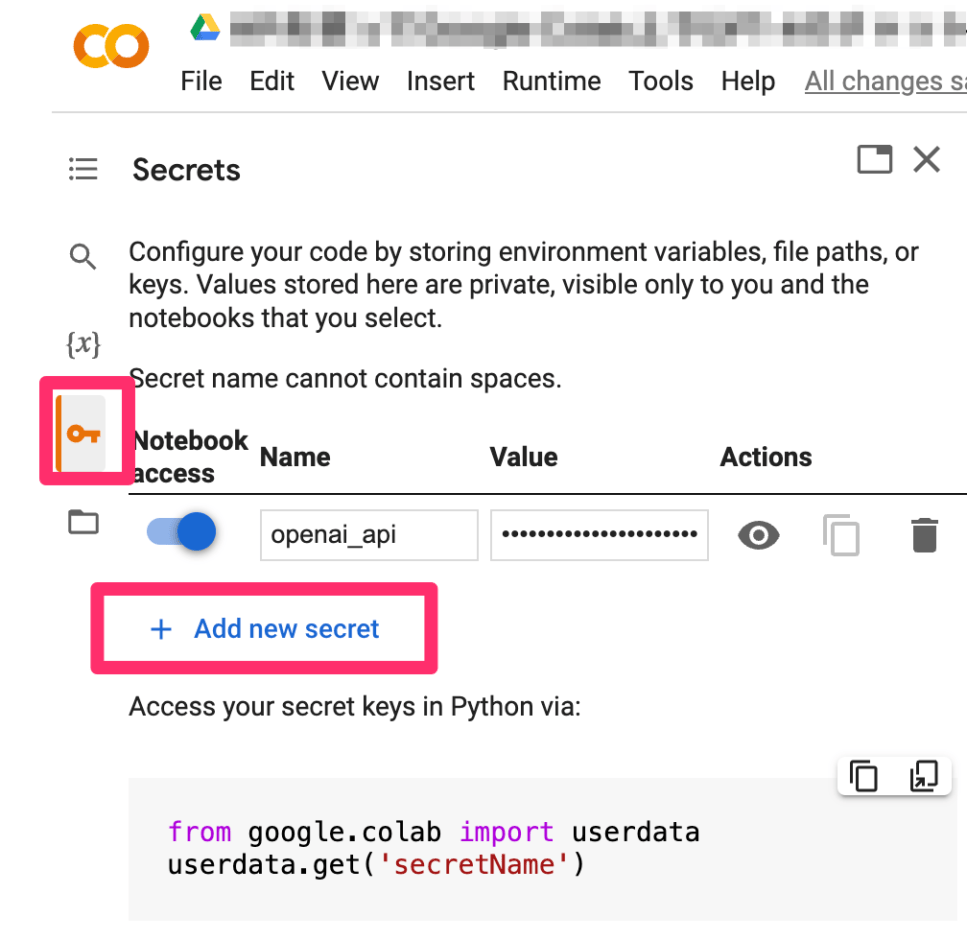Insert the code snippet into the notebook
This screenshot has height=940, width=967.
coord(922,775)
